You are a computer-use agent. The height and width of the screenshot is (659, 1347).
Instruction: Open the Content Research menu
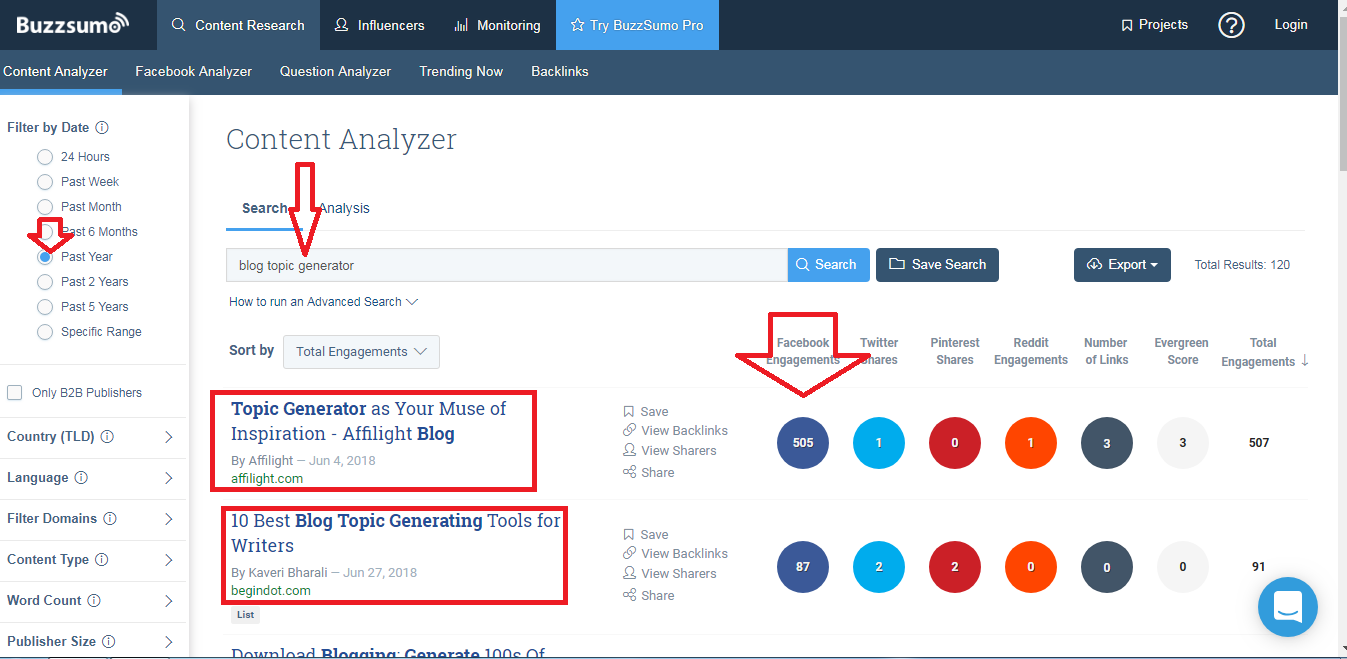tap(238, 25)
